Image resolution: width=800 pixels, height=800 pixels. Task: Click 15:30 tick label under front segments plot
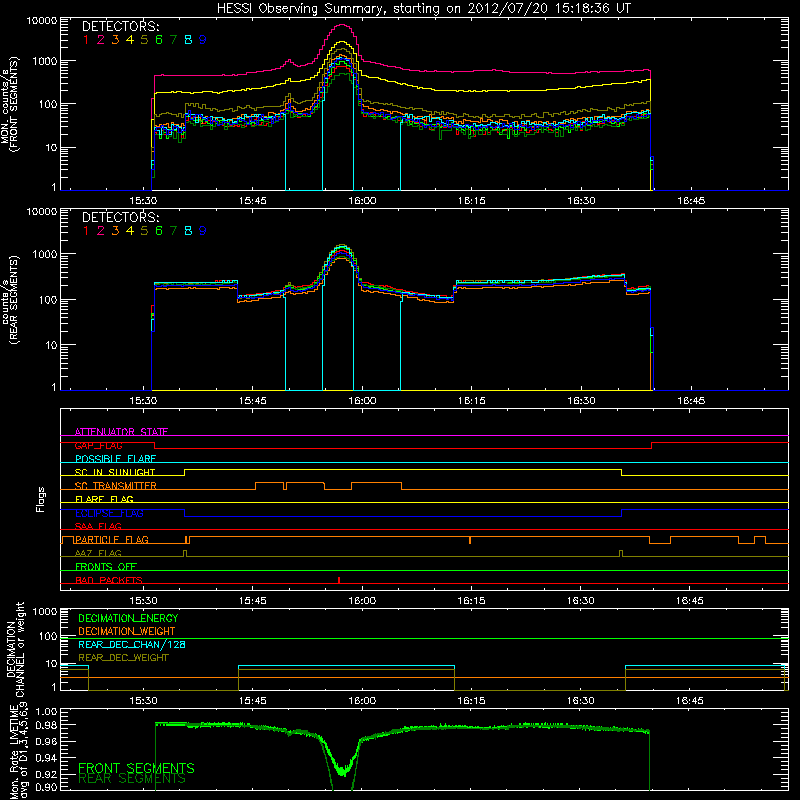[143, 201]
